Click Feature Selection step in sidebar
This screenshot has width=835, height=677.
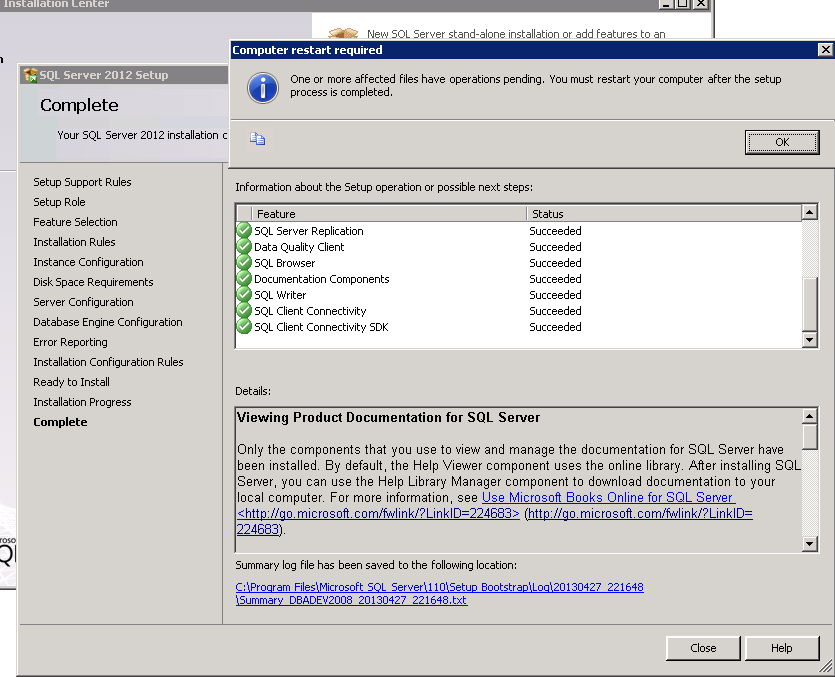tap(75, 222)
